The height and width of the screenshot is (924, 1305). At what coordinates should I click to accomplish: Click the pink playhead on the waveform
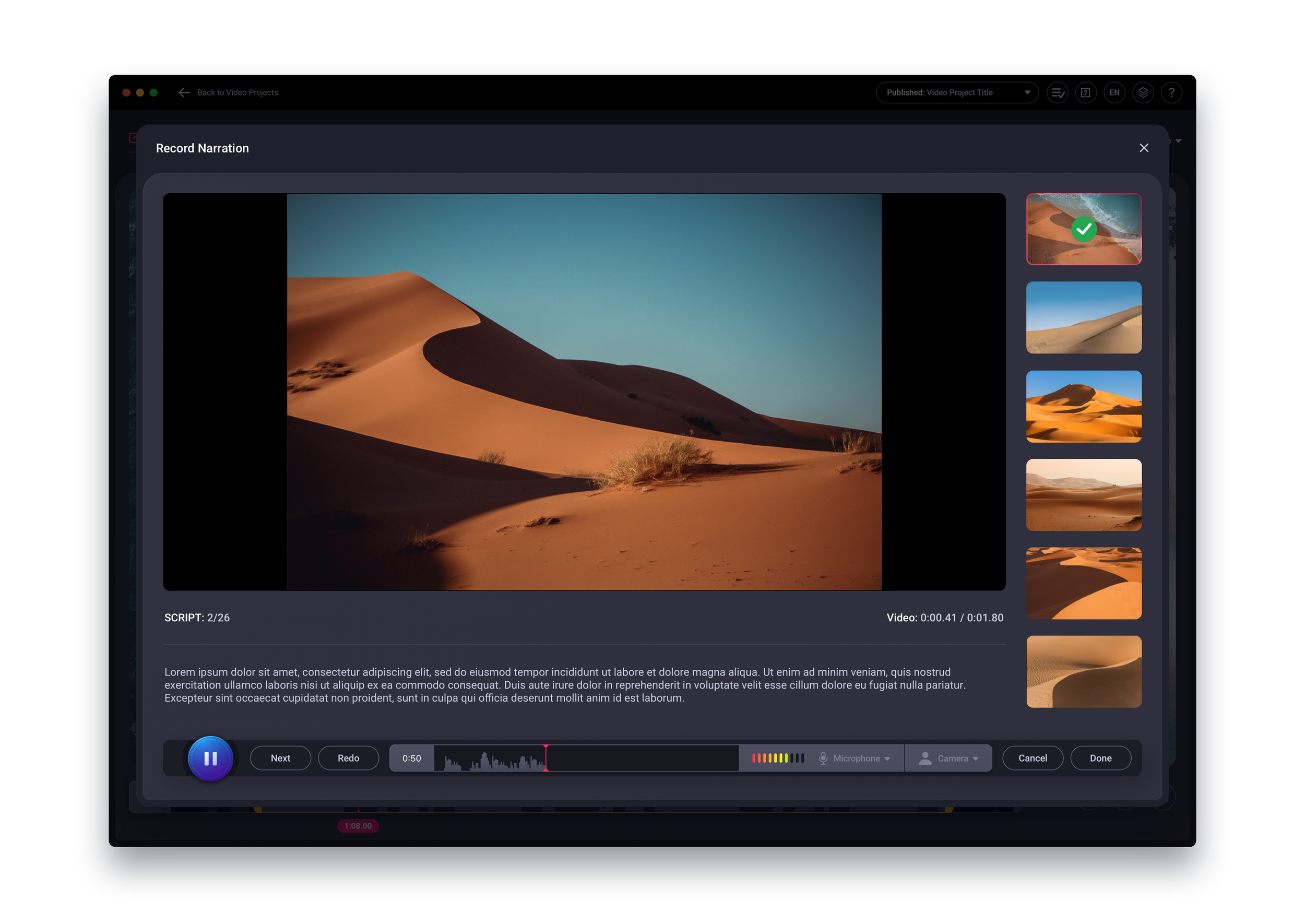(x=547, y=757)
